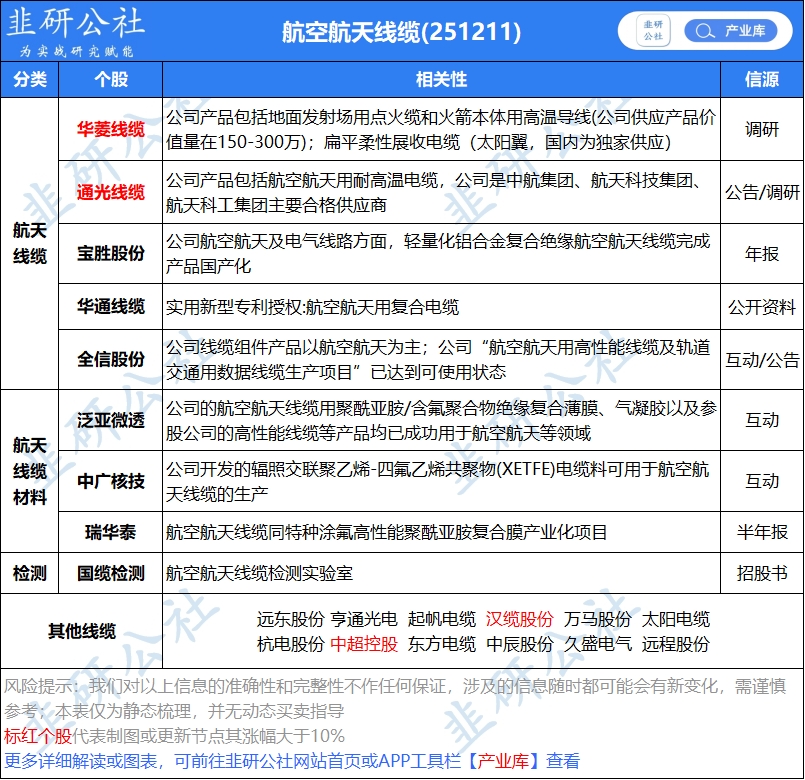805x780 pixels.
Task: Click source 公告/调研 for 通光线缆
Action: point(762,192)
